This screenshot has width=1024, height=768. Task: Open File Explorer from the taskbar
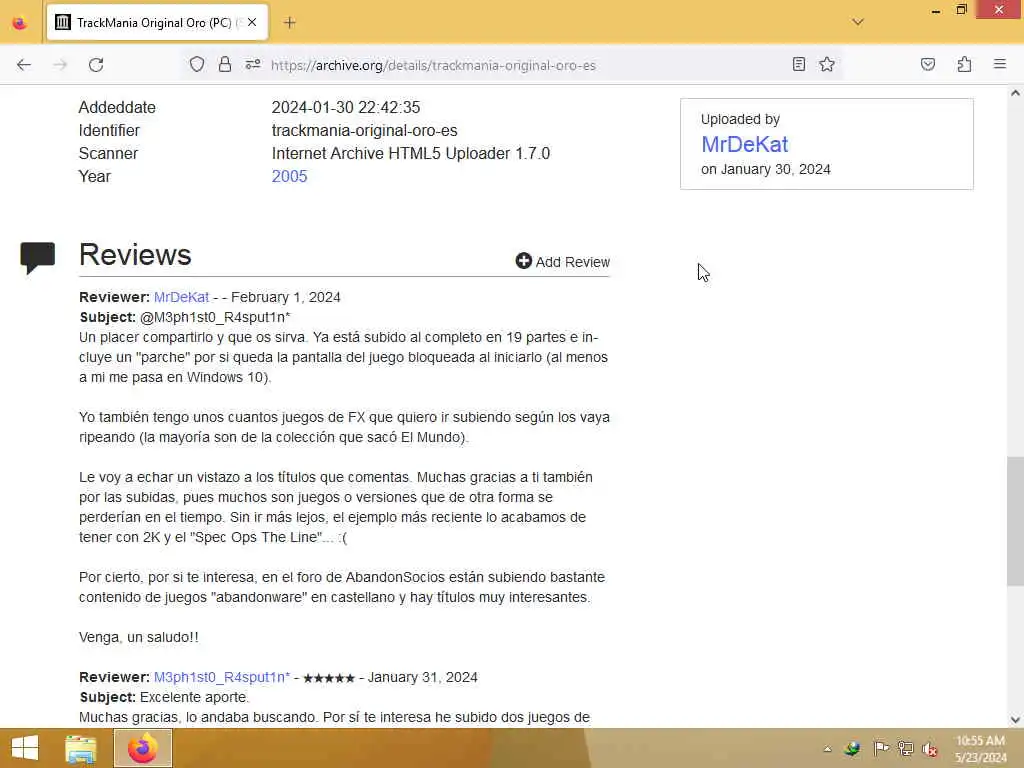pos(80,748)
